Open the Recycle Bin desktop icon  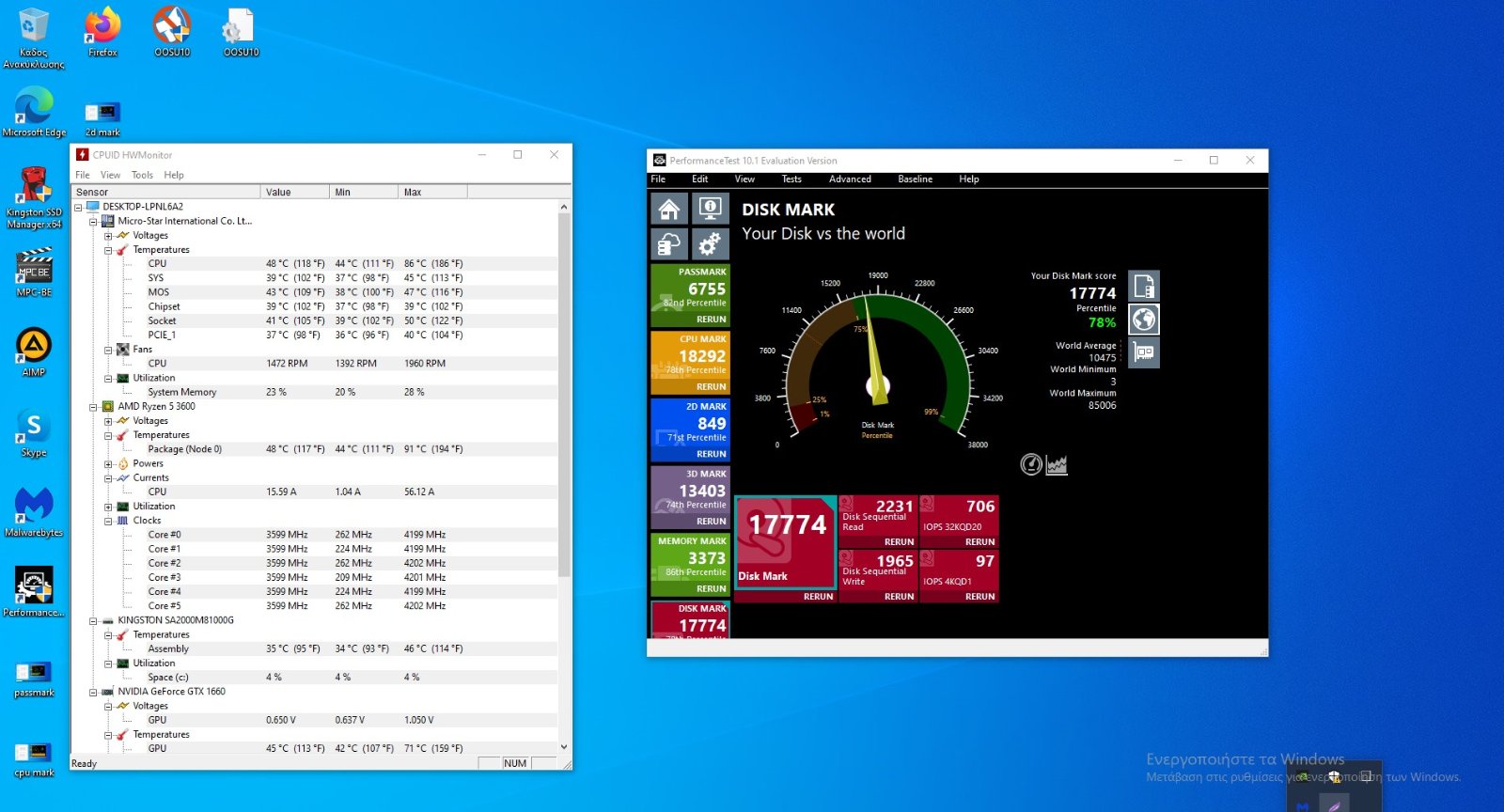(x=34, y=39)
